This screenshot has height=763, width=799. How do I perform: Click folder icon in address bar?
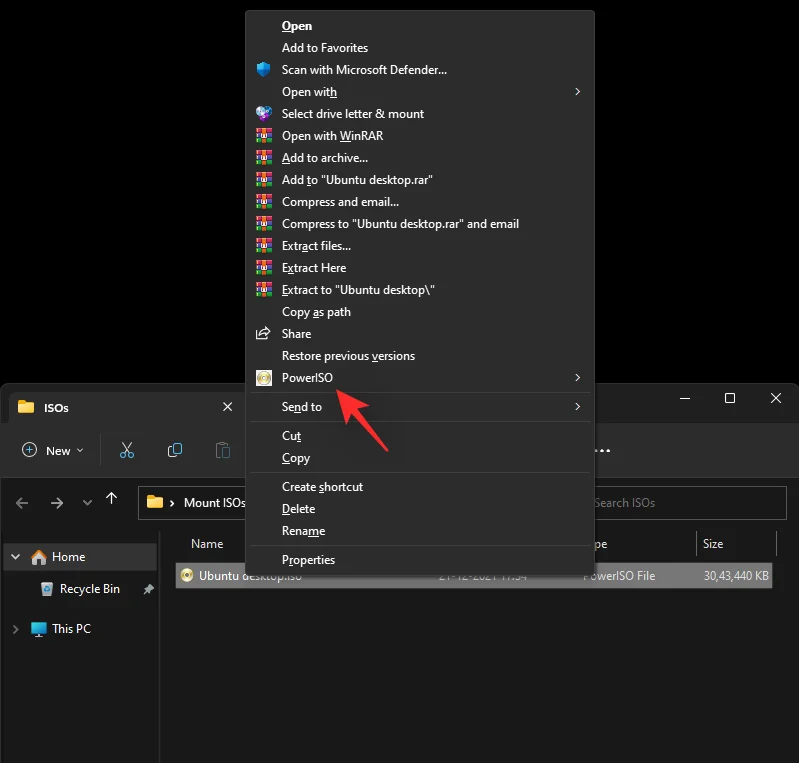(x=155, y=503)
